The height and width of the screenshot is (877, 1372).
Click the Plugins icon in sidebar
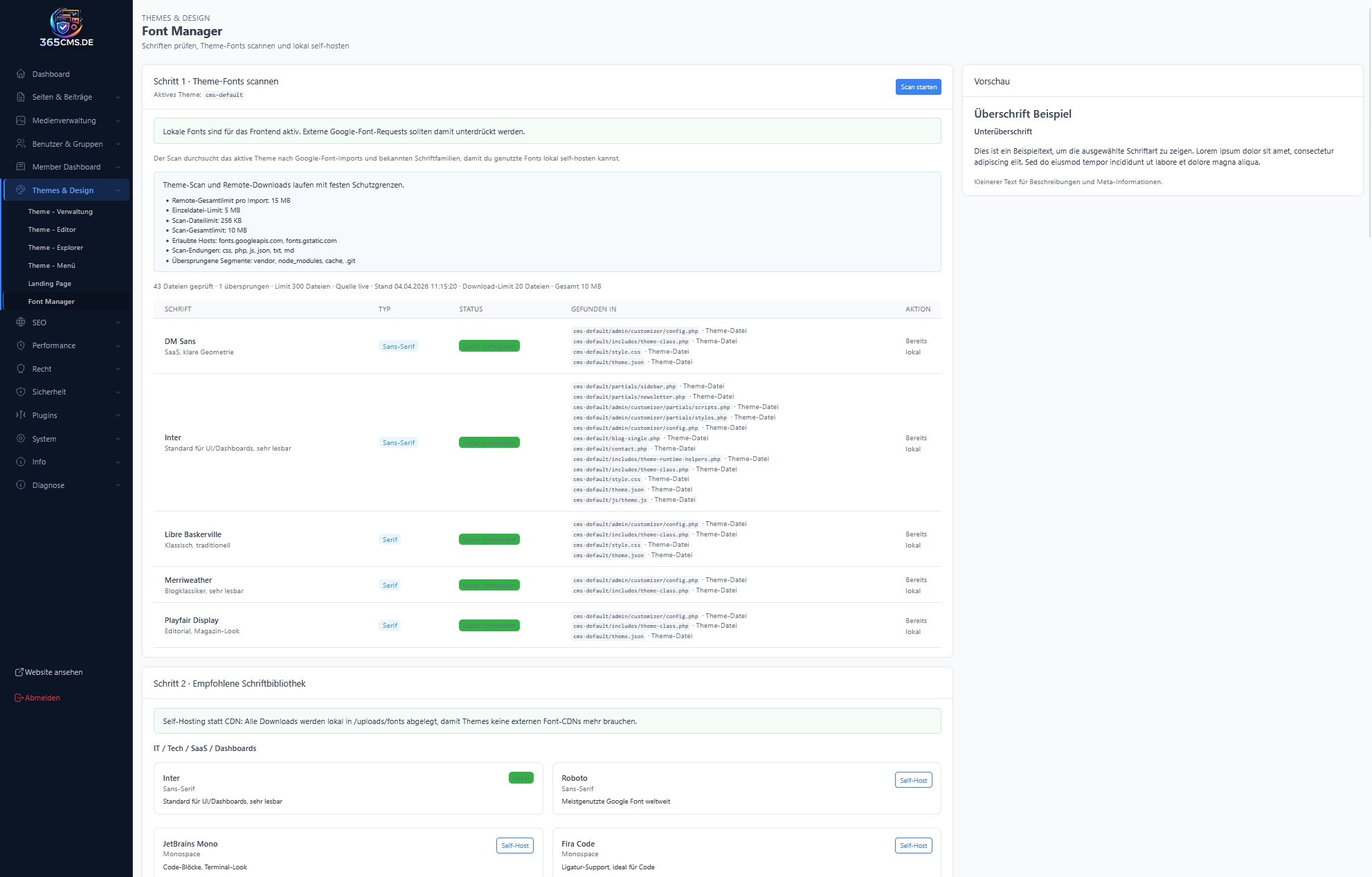tap(21, 415)
